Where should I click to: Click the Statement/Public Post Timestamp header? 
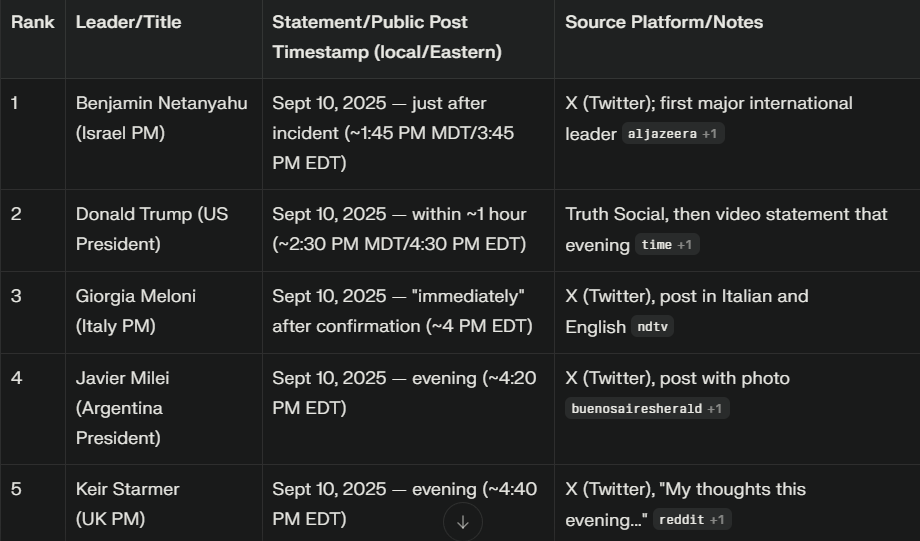tap(387, 37)
